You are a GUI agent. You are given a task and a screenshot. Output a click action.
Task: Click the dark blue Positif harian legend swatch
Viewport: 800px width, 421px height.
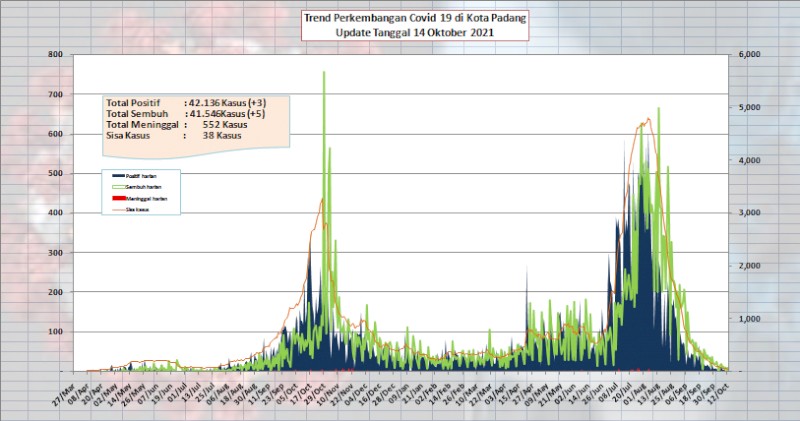118,176
